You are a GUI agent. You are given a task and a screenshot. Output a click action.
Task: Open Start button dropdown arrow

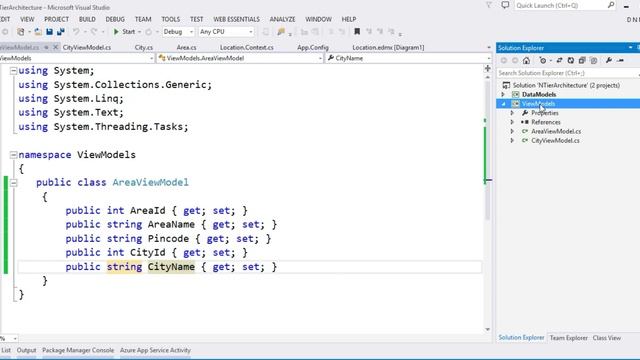(x=139, y=31)
